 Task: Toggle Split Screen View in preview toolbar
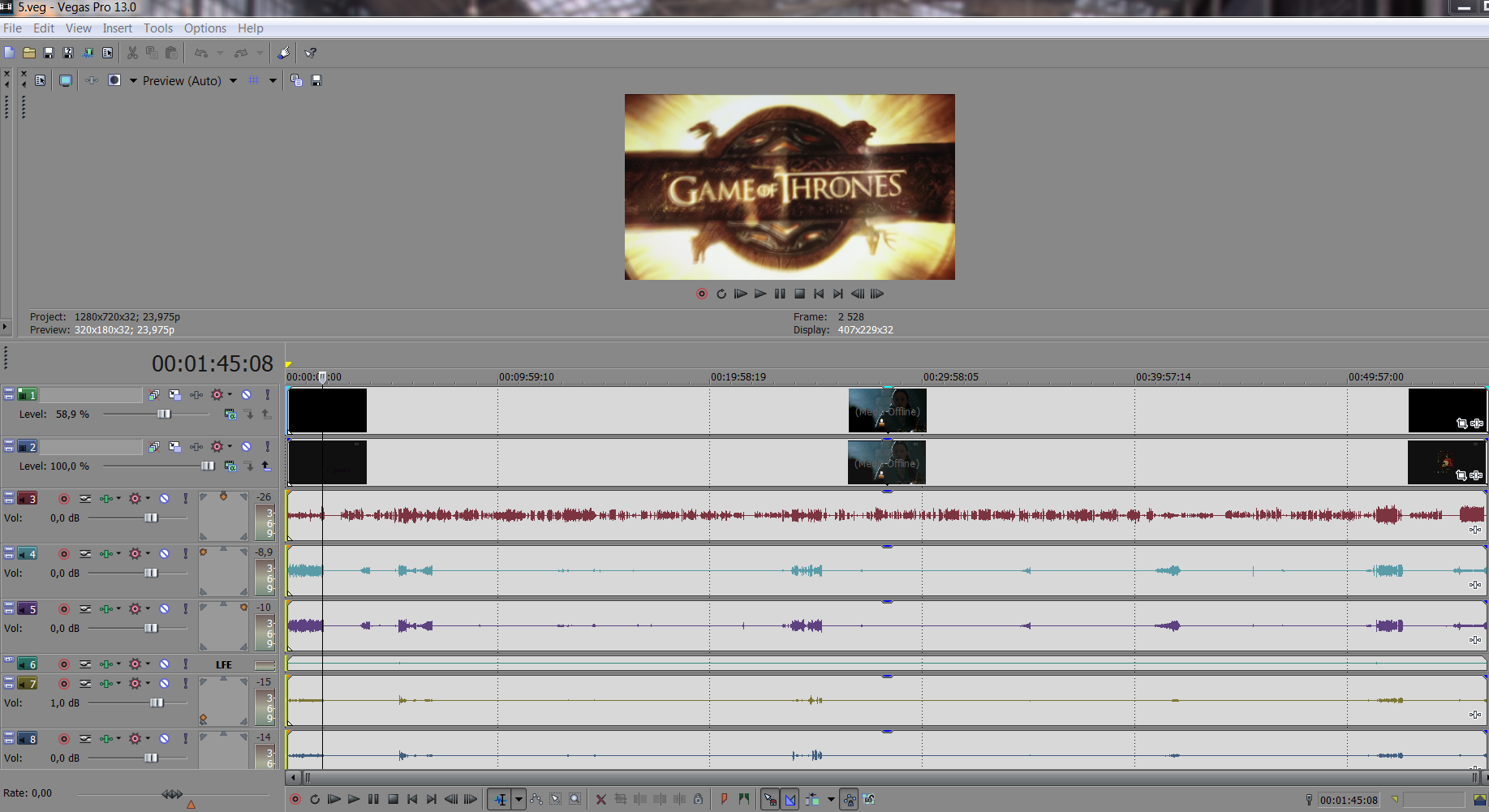coord(114,80)
